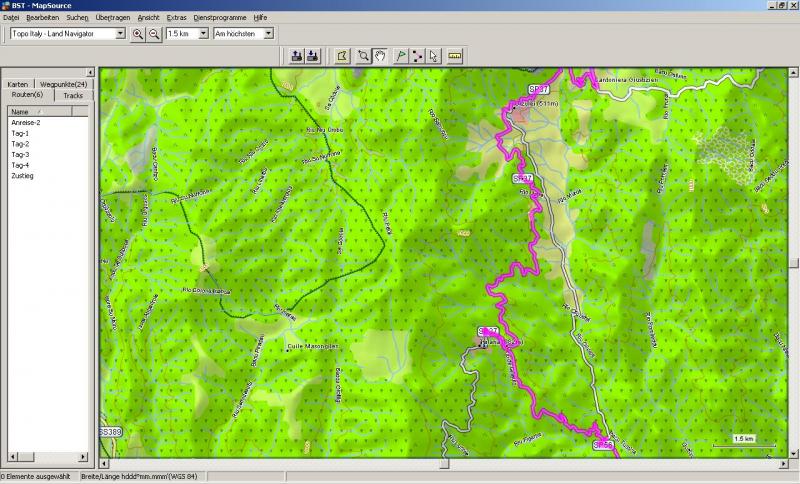Click the map's vertical scrollbar thumb
The image size is (800, 484).
(794, 263)
